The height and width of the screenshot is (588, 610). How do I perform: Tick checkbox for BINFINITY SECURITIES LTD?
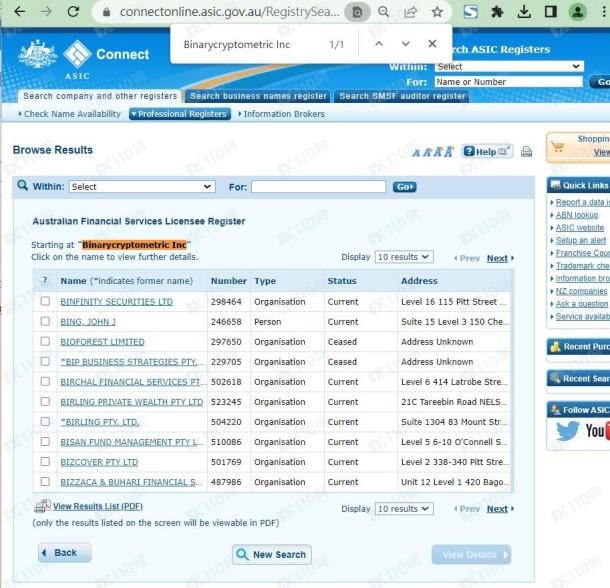45,301
